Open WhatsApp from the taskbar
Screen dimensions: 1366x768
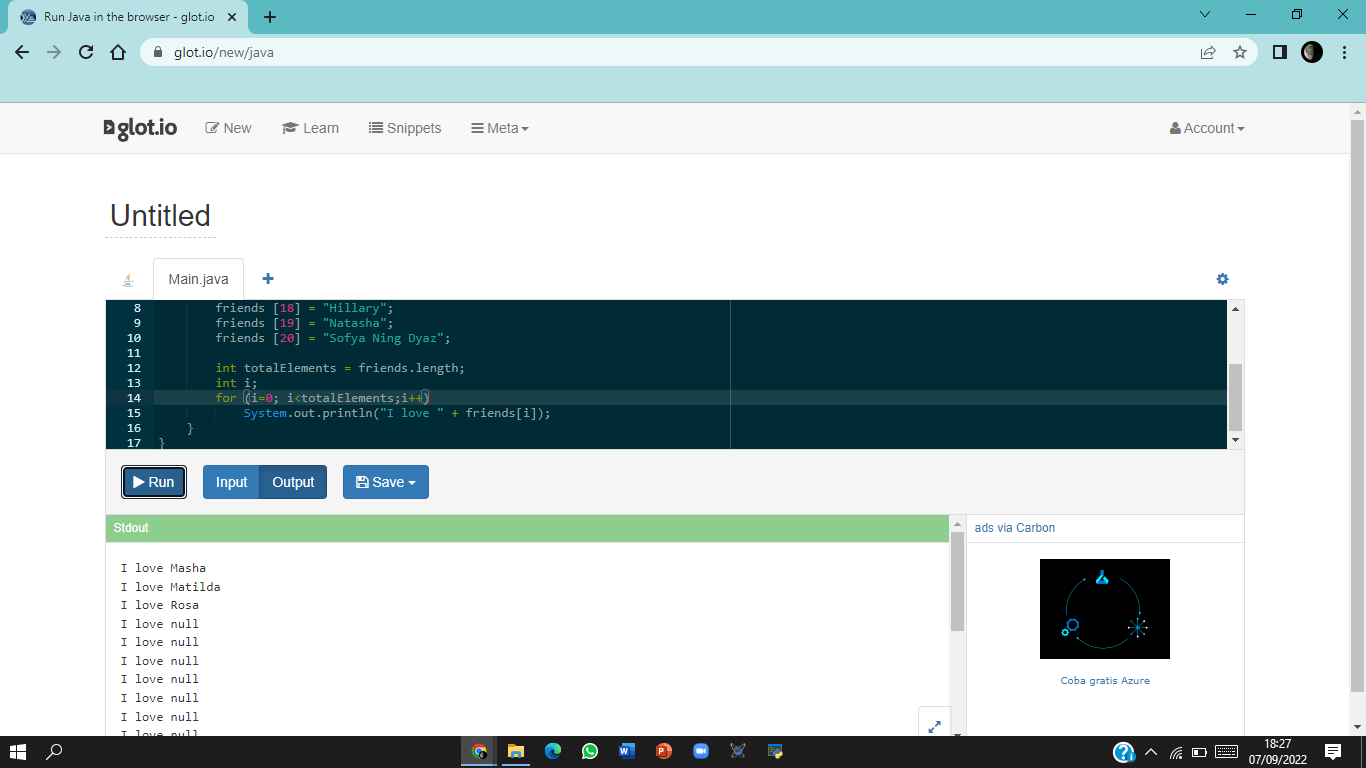click(590, 751)
